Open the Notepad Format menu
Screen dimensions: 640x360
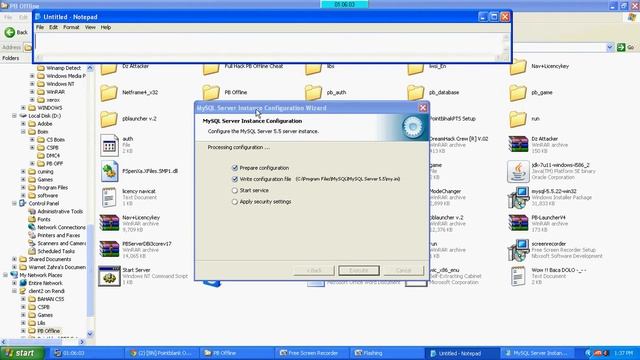click(71, 27)
